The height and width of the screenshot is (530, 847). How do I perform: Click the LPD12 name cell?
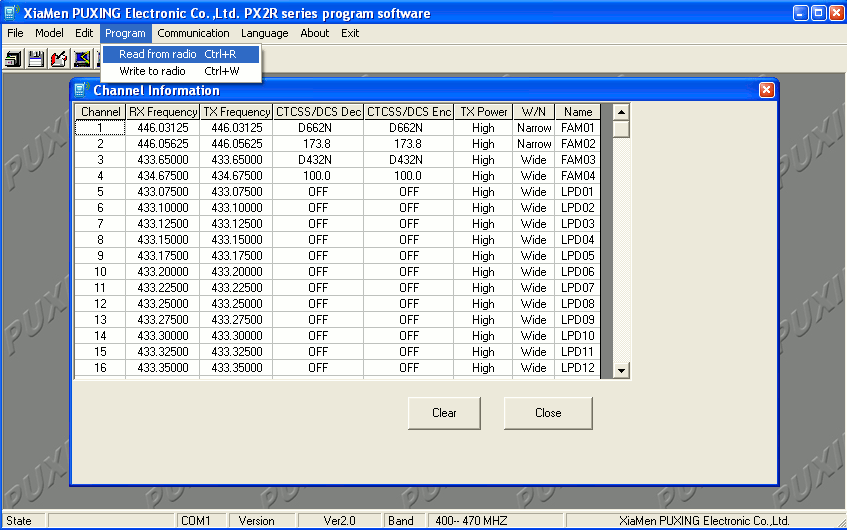coord(578,367)
